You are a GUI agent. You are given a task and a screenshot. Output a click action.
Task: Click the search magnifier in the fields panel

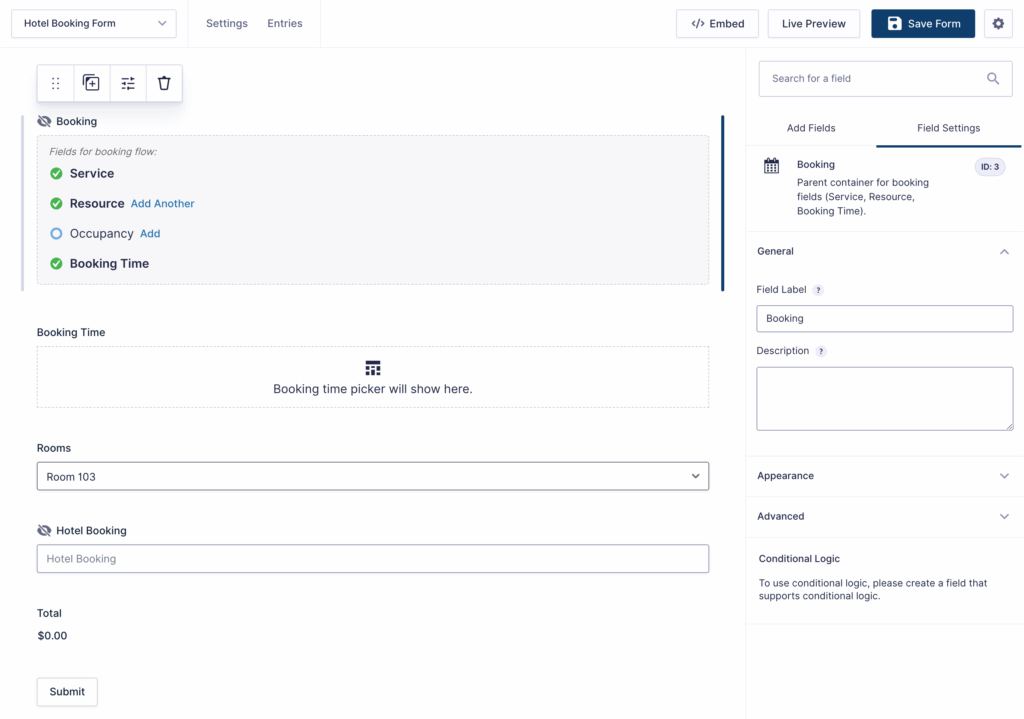pos(993,78)
